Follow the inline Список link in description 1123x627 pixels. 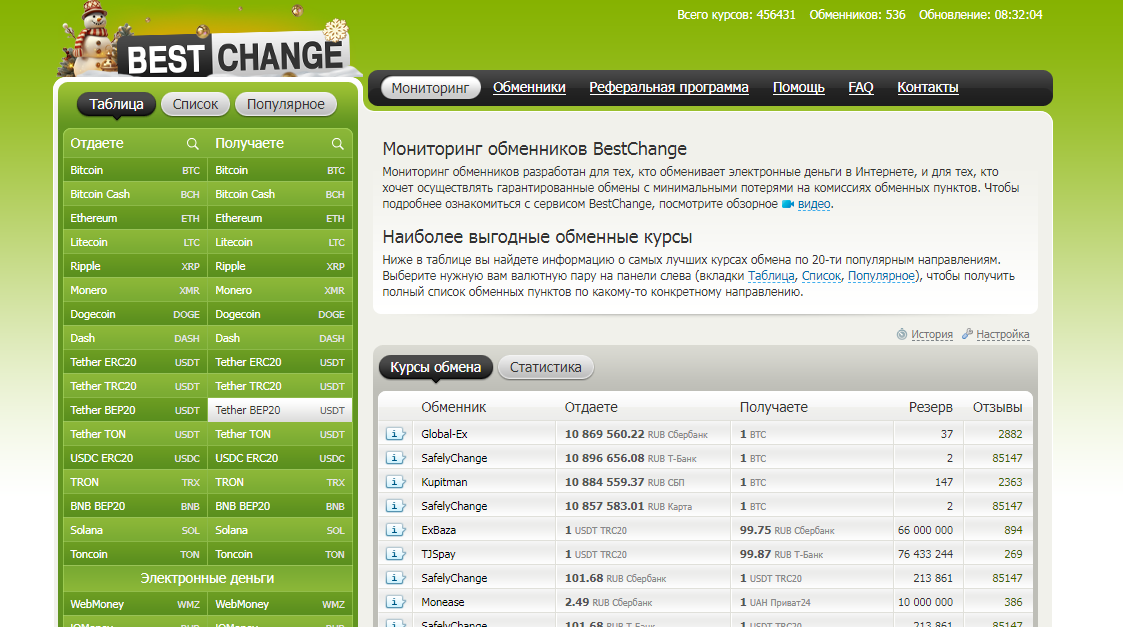(x=821, y=276)
